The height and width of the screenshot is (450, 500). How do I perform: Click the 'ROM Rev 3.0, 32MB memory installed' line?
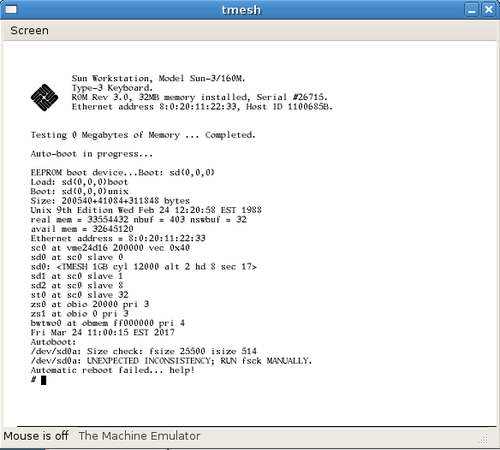tap(199, 97)
